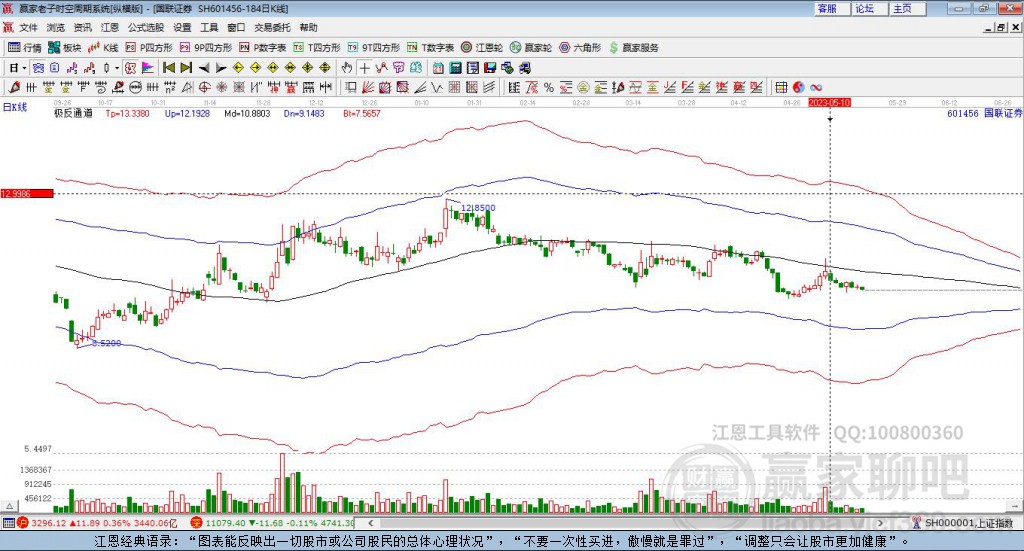Expand the candlestick style dropdown arrow
1024x551 pixels.
click(117, 67)
